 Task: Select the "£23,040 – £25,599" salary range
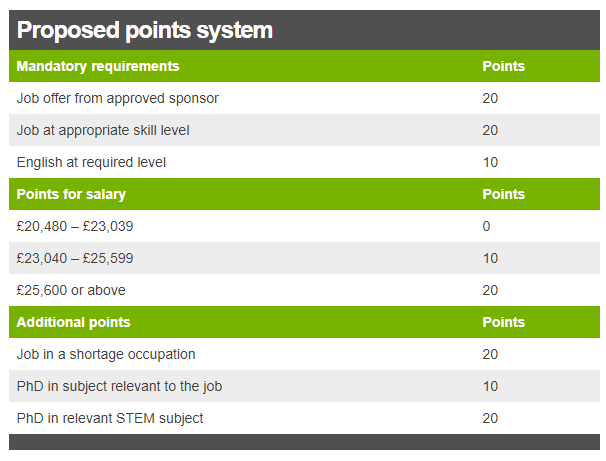[x=75, y=258]
